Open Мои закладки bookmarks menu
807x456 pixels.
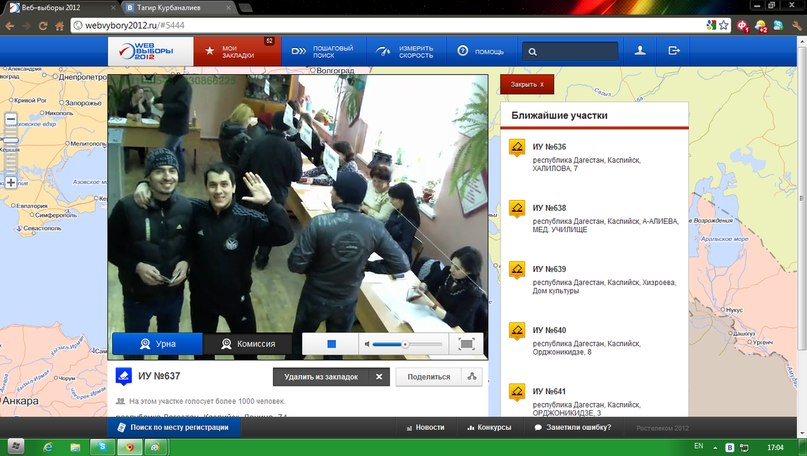(x=236, y=51)
